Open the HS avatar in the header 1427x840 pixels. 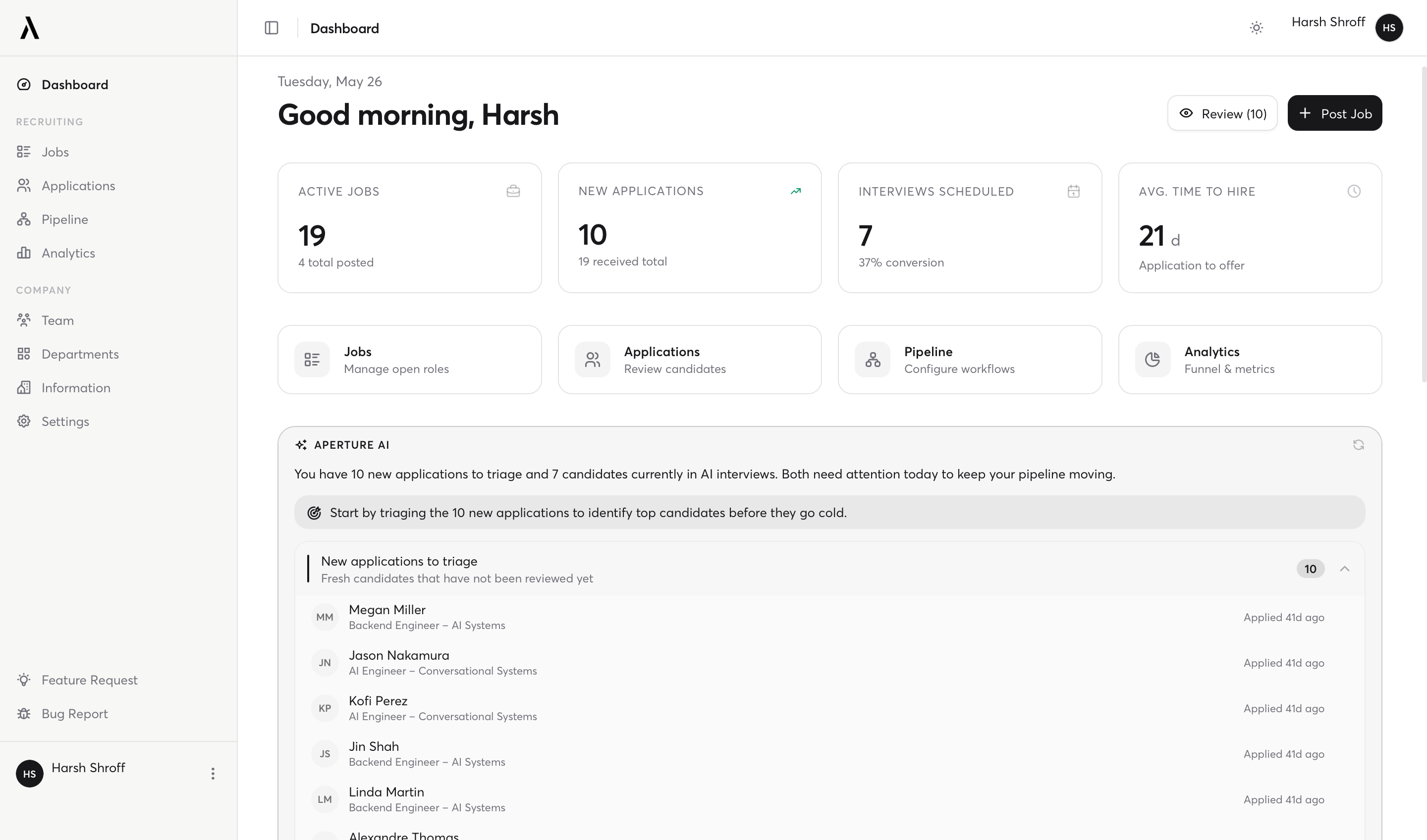[1388, 28]
